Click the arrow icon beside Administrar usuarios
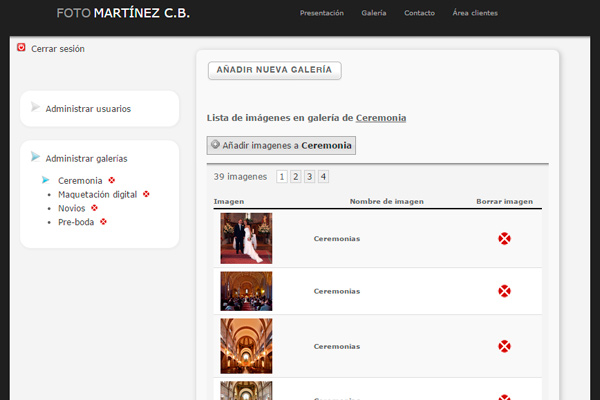600x400 pixels. [x=35, y=107]
